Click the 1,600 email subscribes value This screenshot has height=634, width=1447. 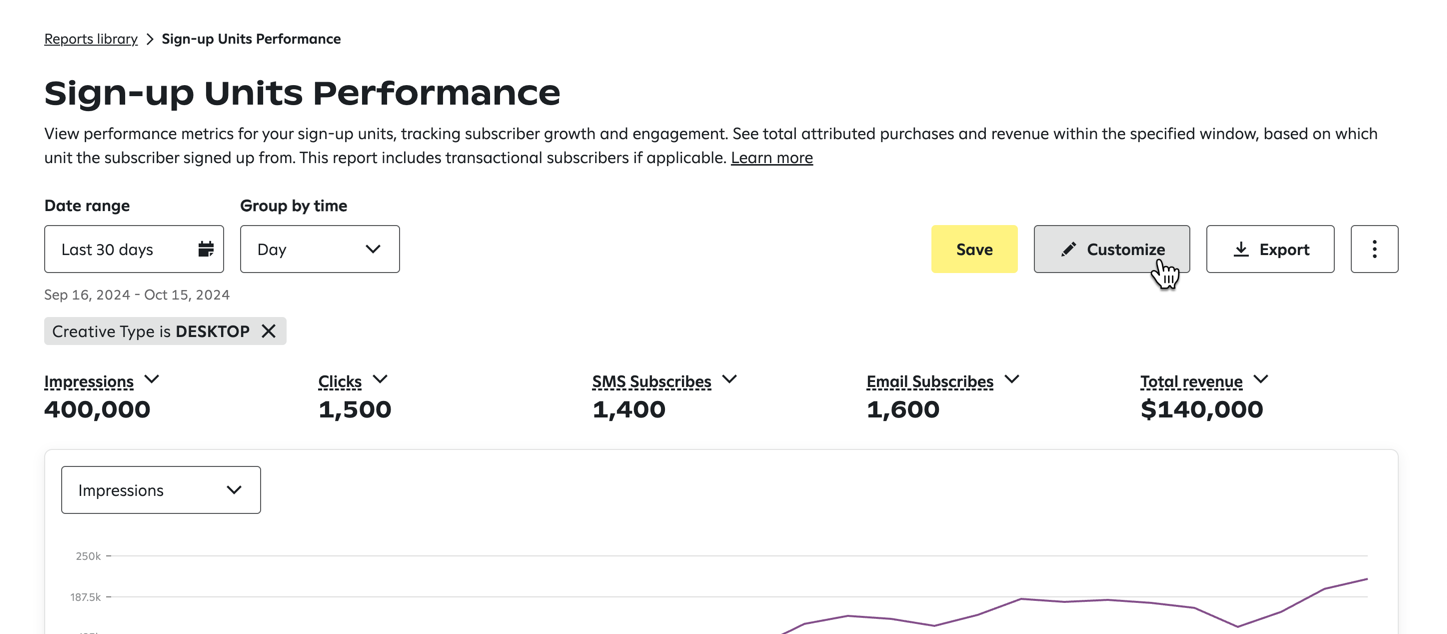pyautogui.click(x=903, y=409)
